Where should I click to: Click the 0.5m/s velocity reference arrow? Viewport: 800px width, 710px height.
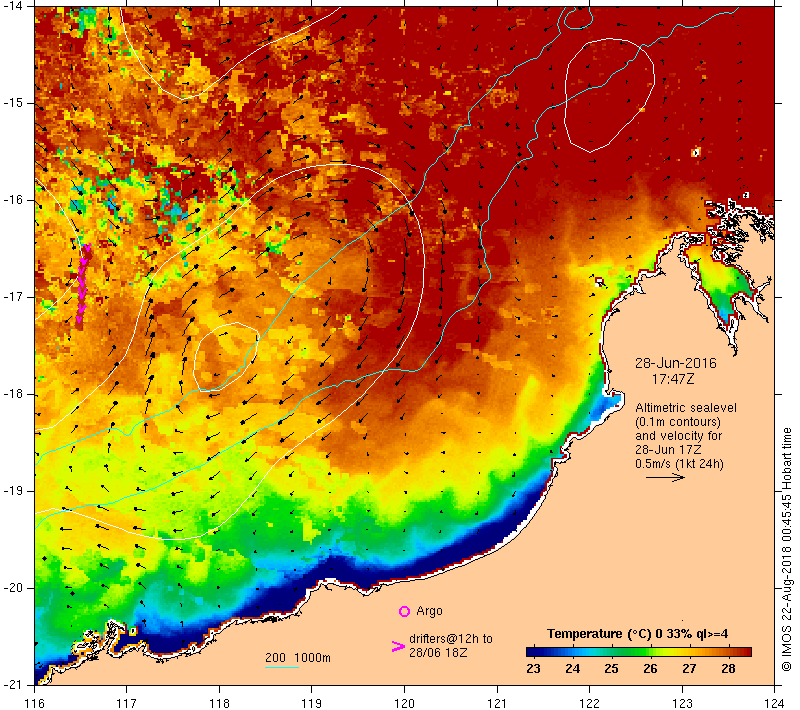pos(665,478)
